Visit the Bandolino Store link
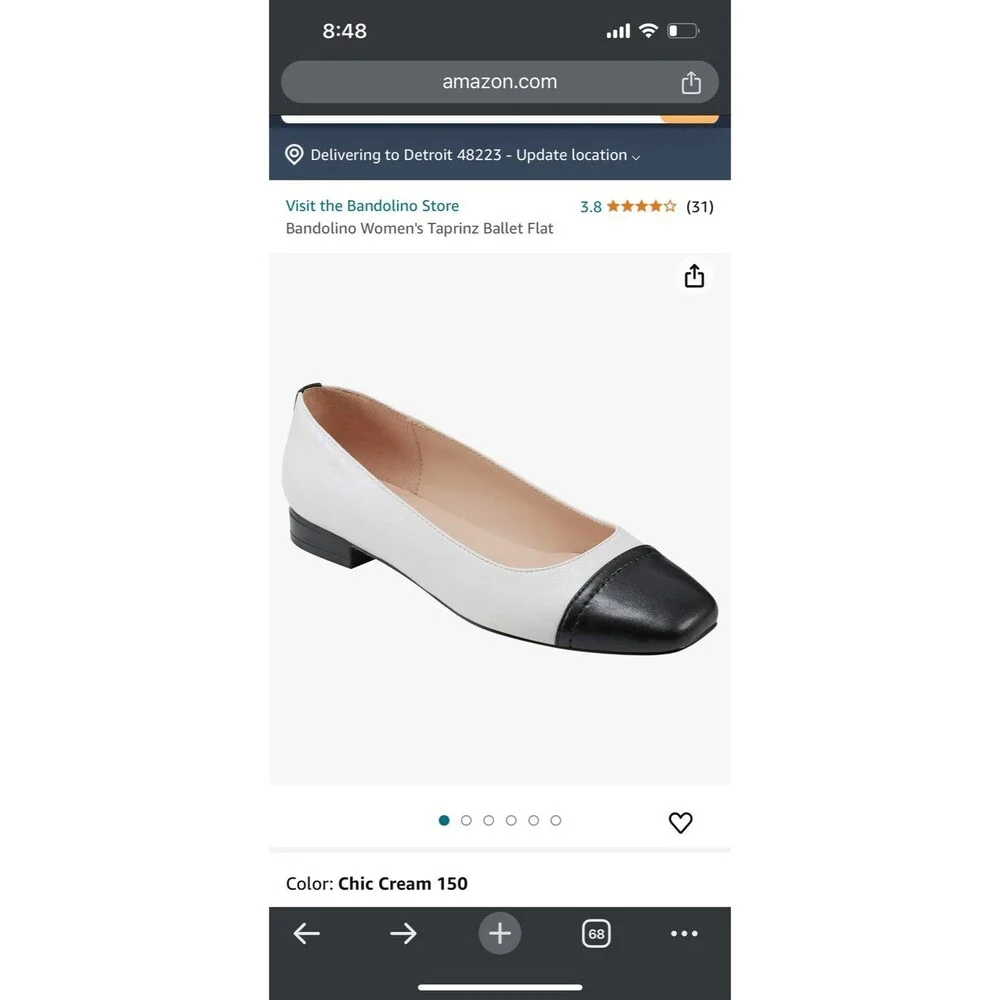Screen dimensions: 1000x1000 (x=372, y=205)
